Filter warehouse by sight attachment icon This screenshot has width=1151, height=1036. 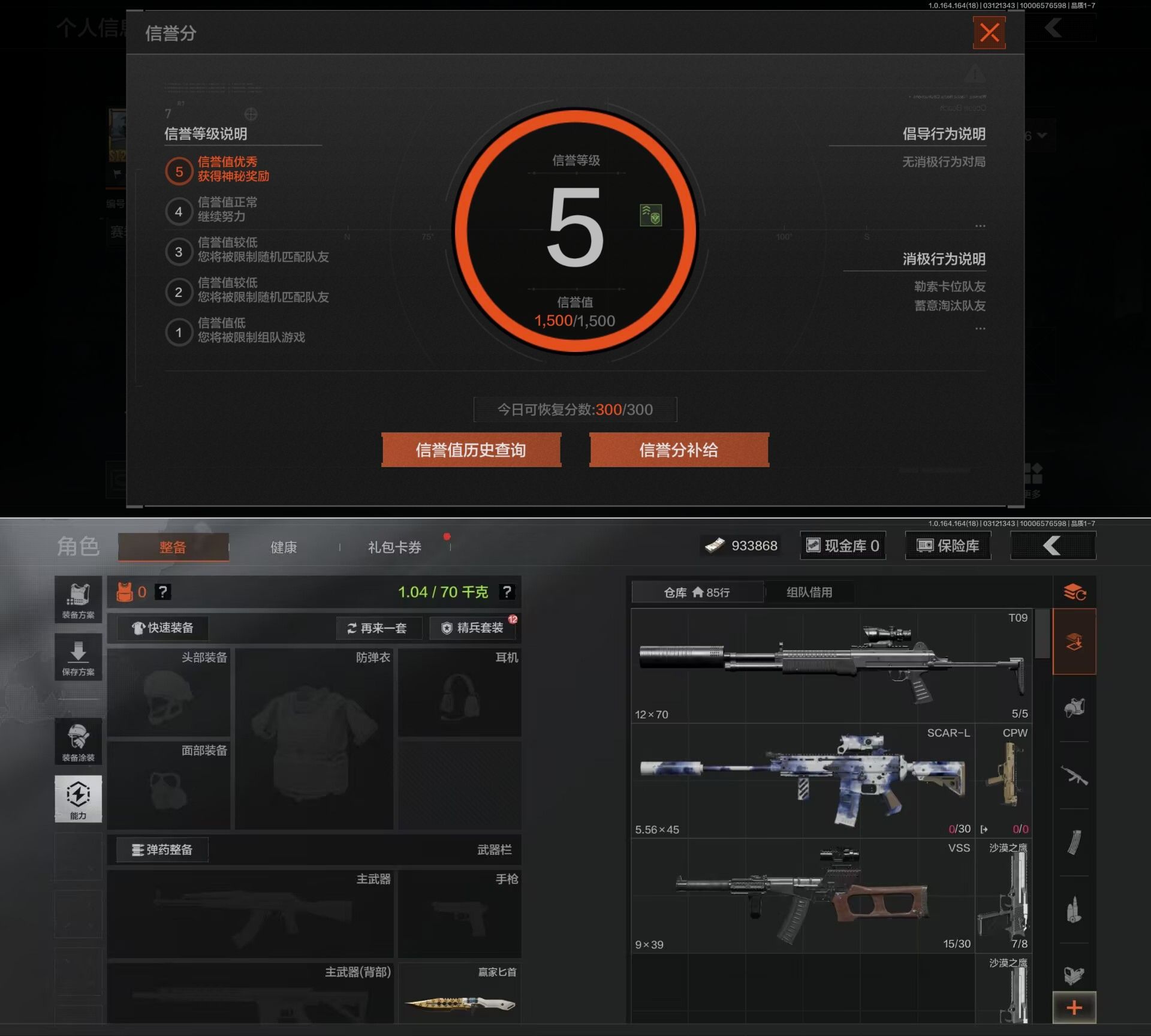click(x=1074, y=974)
